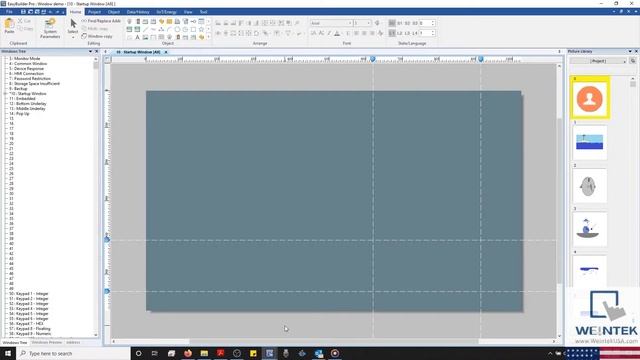Open the View ribbon tab
Image resolution: width=640 pixels, height=360 pixels.
coord(188,12)
